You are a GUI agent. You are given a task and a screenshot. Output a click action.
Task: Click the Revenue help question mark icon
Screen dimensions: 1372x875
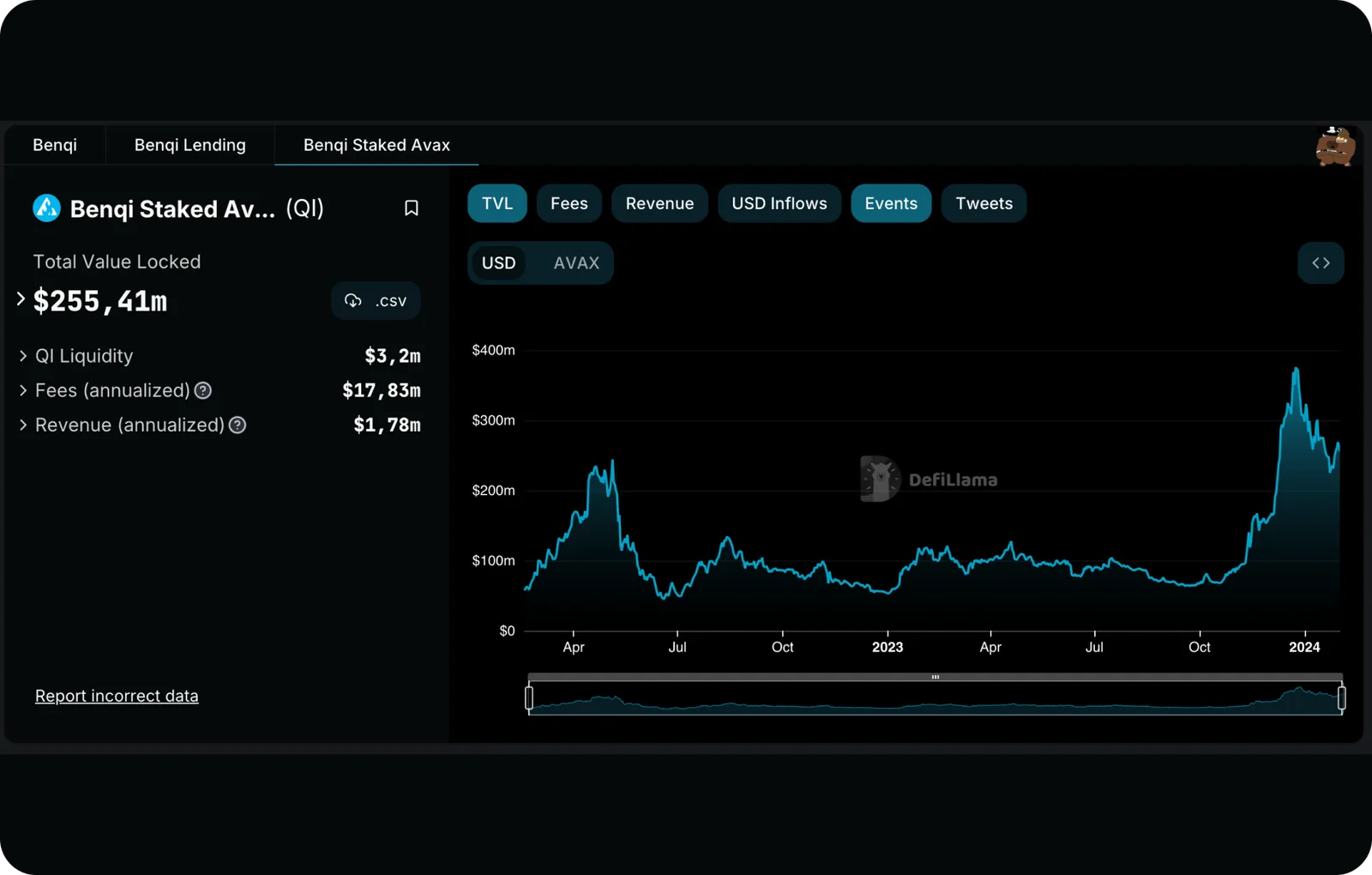pos(238,425)
